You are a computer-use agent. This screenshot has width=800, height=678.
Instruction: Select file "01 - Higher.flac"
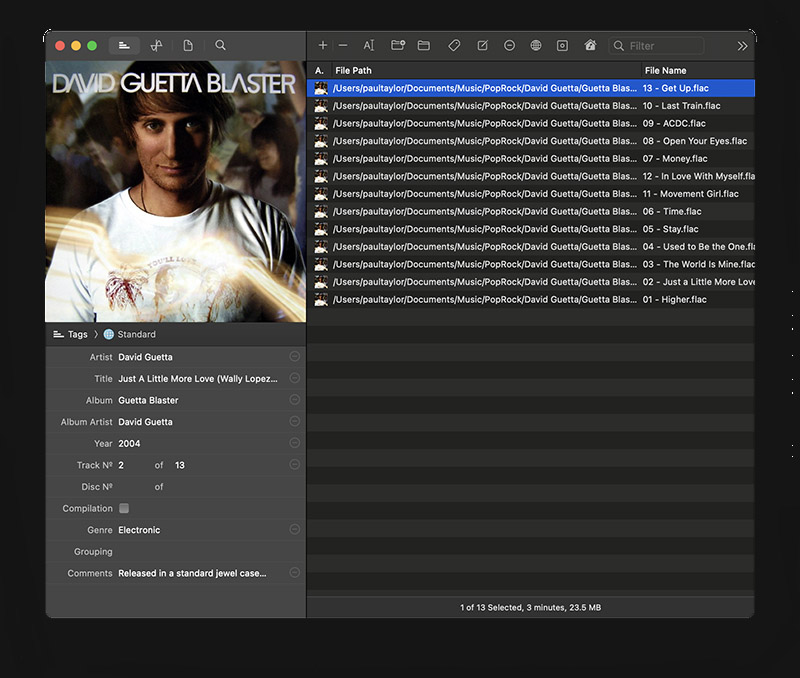pyautogui.click(x=531, y=299)
